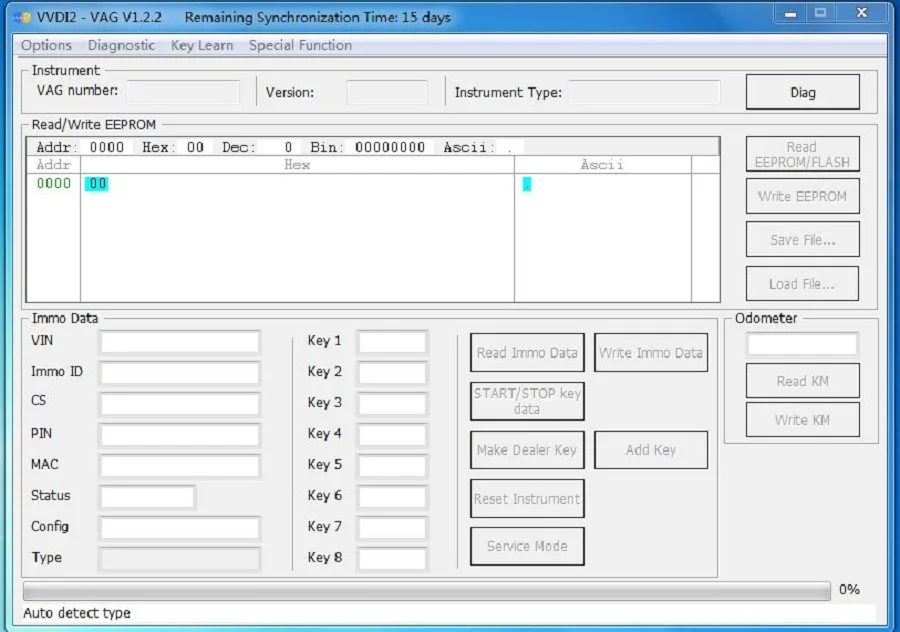Click the Diag button
900x632 pixels.
point(802,92)
